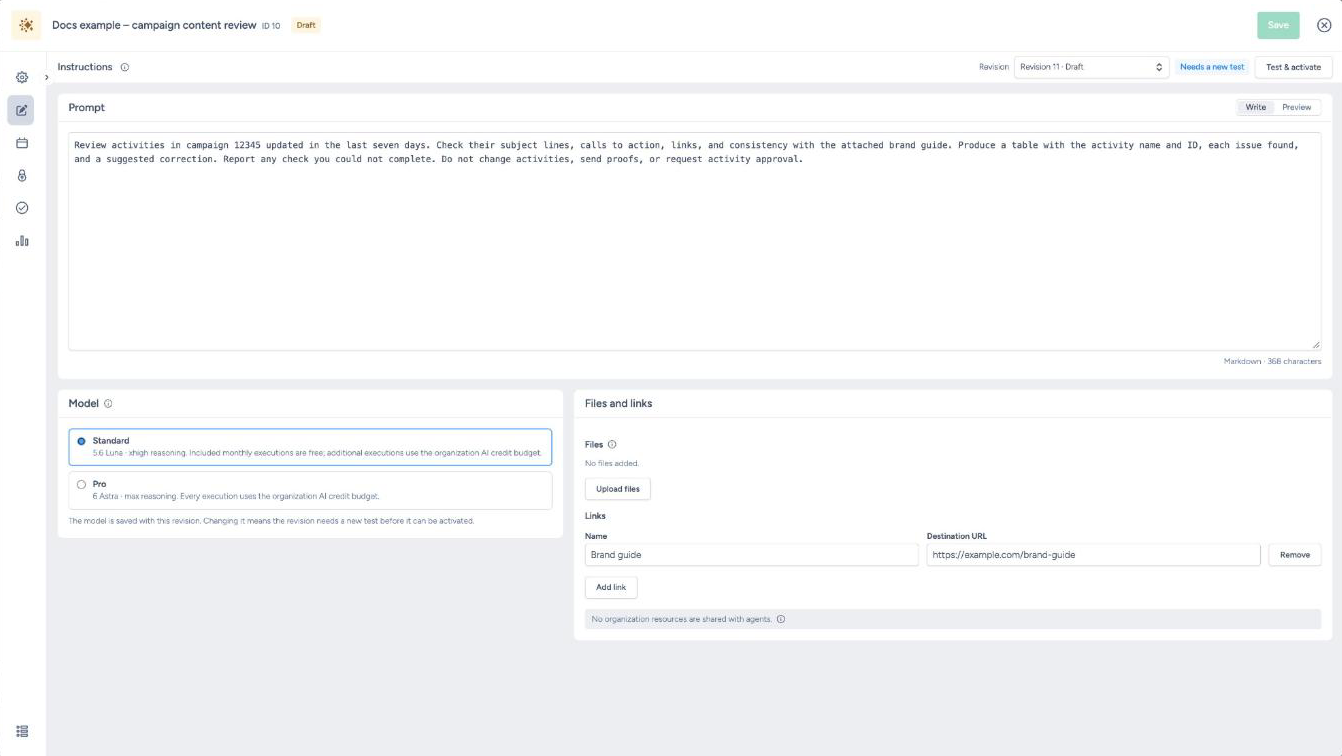Click the 'No files added.' text

click(x=612, y=463)
